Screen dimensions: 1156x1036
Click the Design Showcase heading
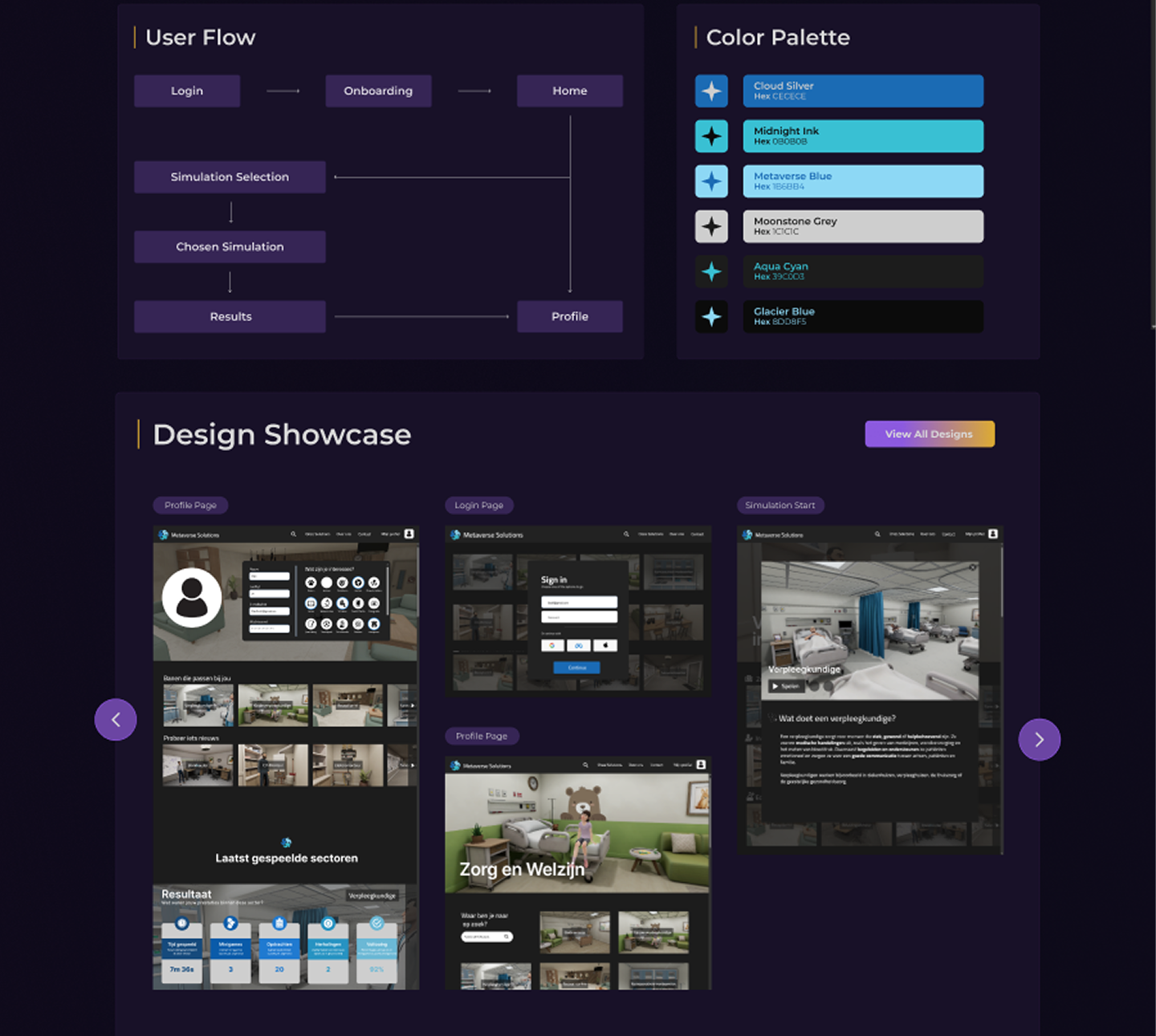pos(282,434)
